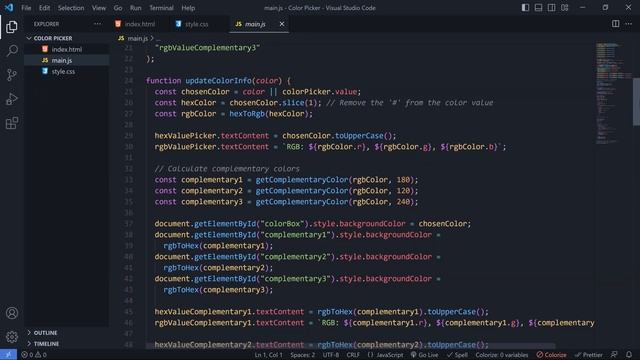Image resolution: width=640 pixels, height=360 pixels.
Task: Click line number 24 in the gutter
Action: click(x=129, y=81)
